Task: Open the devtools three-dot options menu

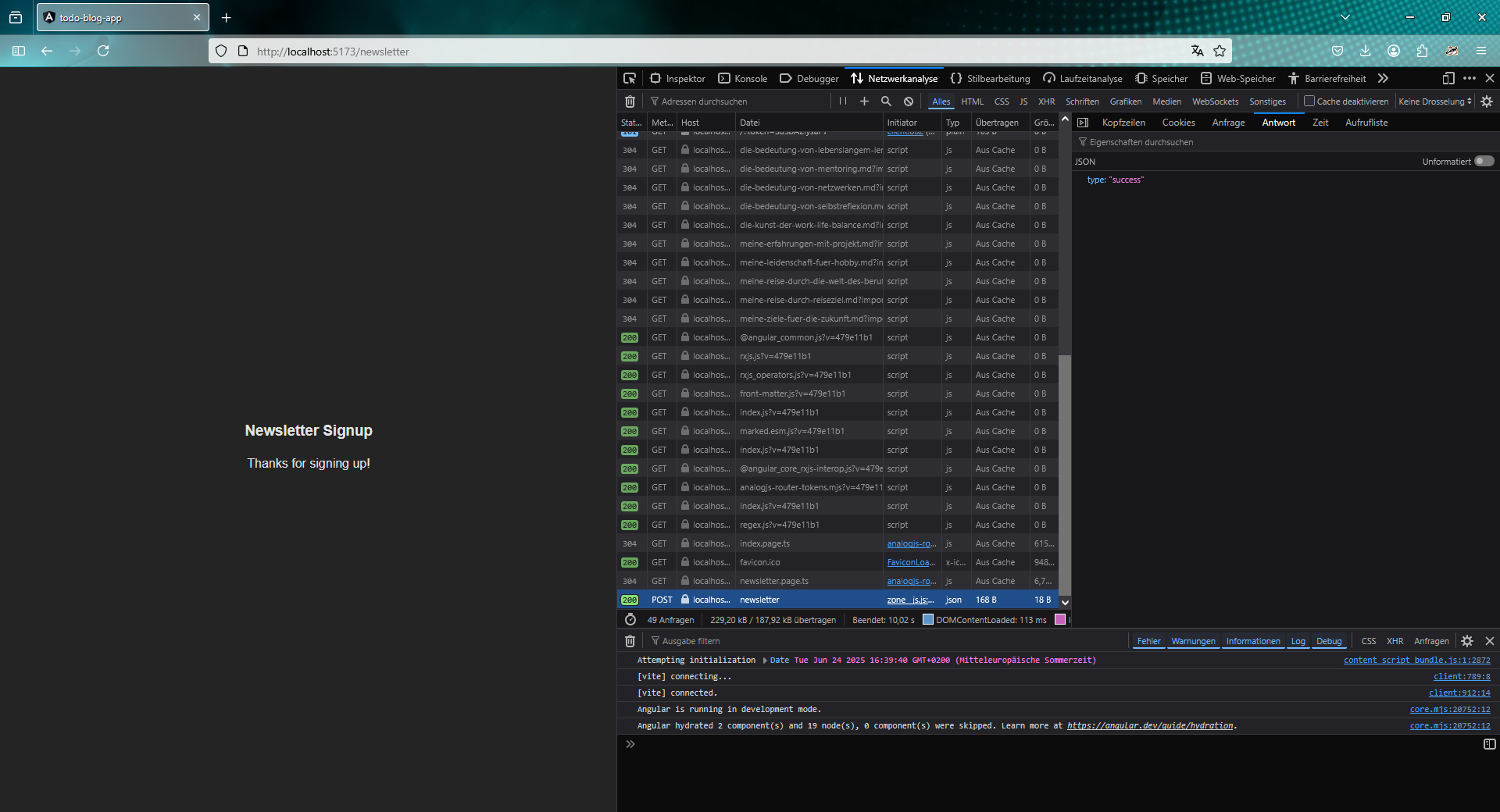Action: tap(1470, 78)
